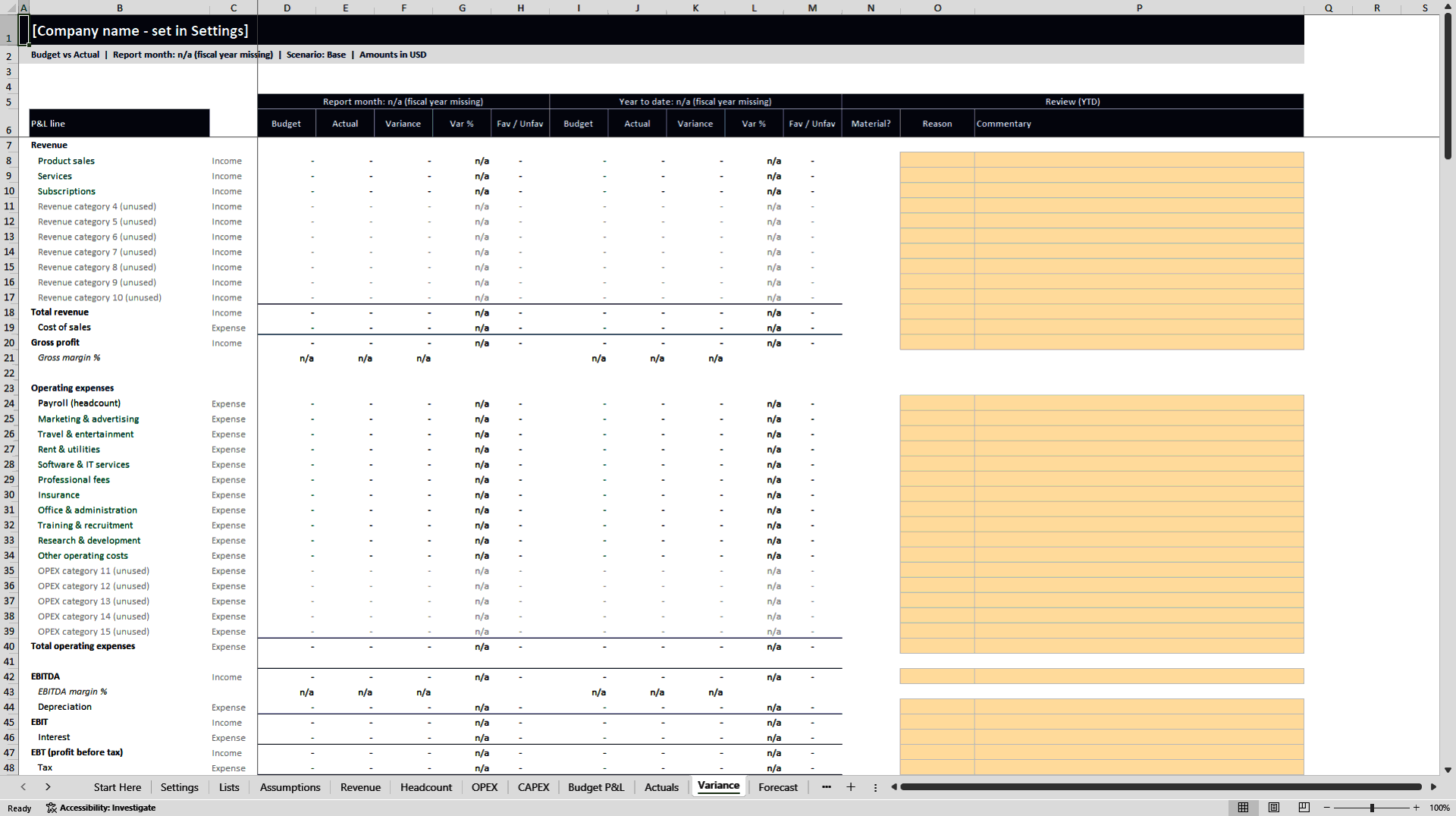Switch to the Settings sheet tab
Viewport: 1456px width, 816px height.
tap(180, 787)
